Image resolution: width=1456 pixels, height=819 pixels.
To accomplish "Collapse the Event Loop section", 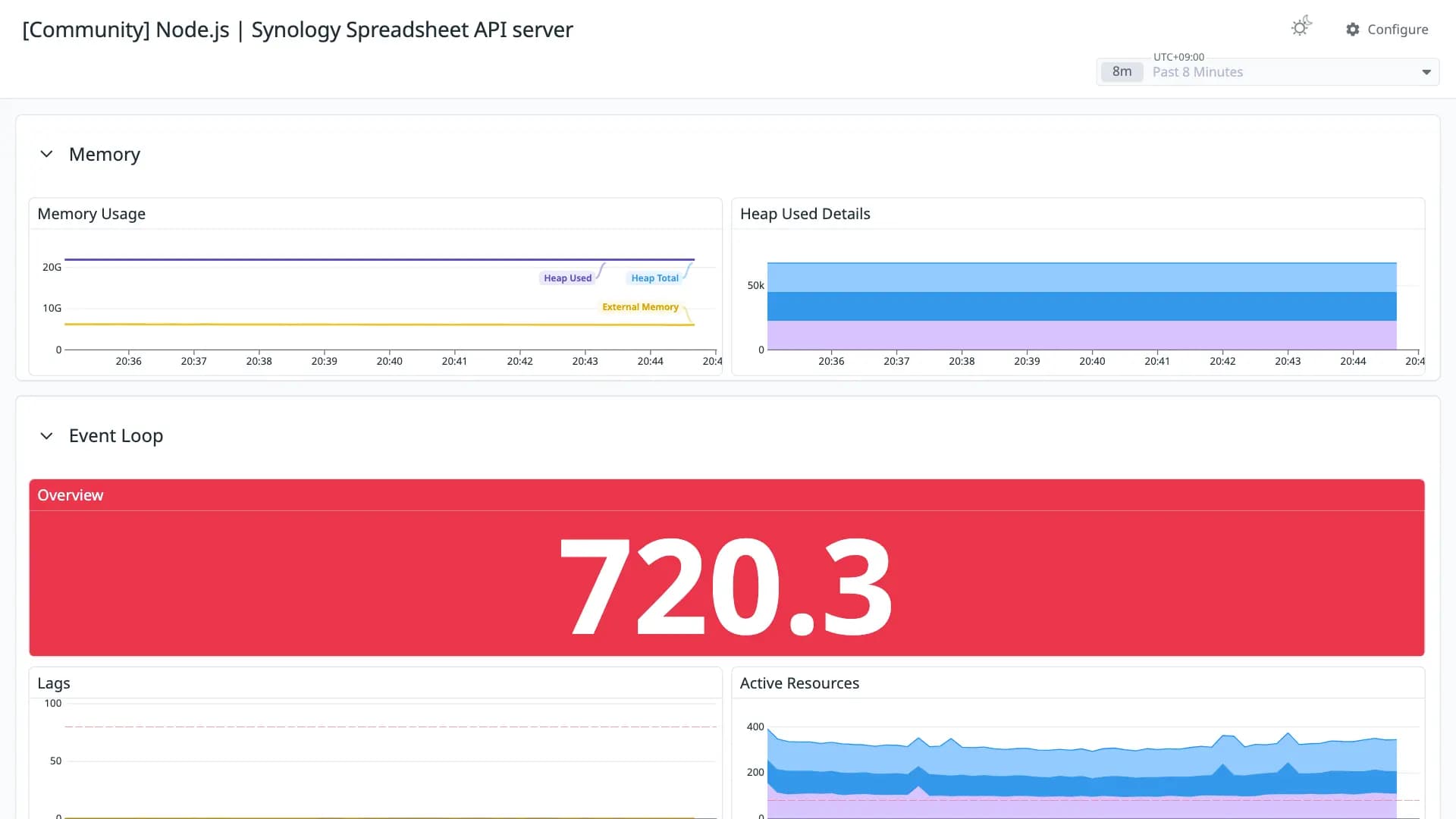I will (46, 436).
